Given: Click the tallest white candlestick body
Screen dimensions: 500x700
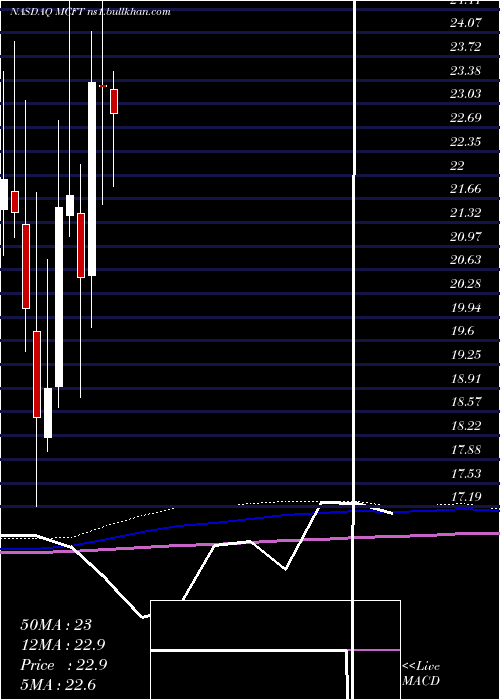Looking at the screenshot, I should pos(92,179).
